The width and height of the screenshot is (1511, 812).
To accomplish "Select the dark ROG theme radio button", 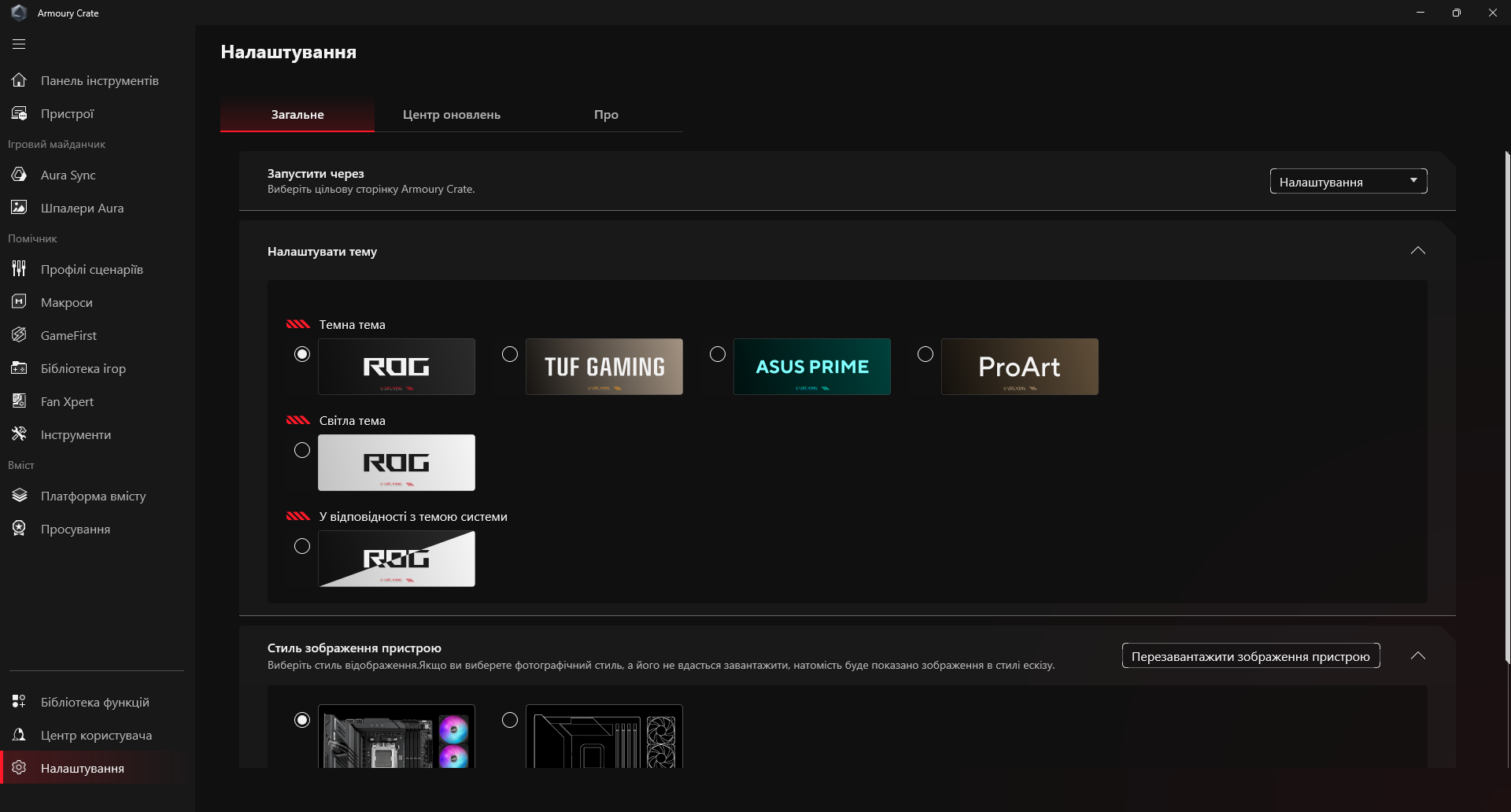I will click(302, 354).
